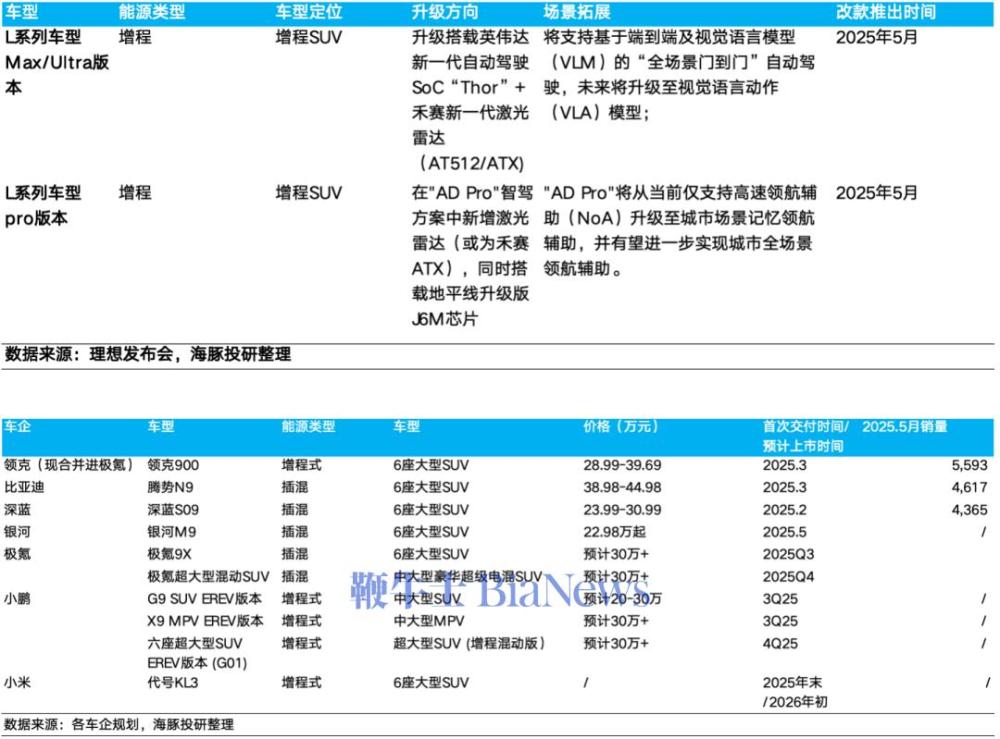Click the 2025Q3 delivery time cell
This screenshot has width=1000, height=739.
788,554
